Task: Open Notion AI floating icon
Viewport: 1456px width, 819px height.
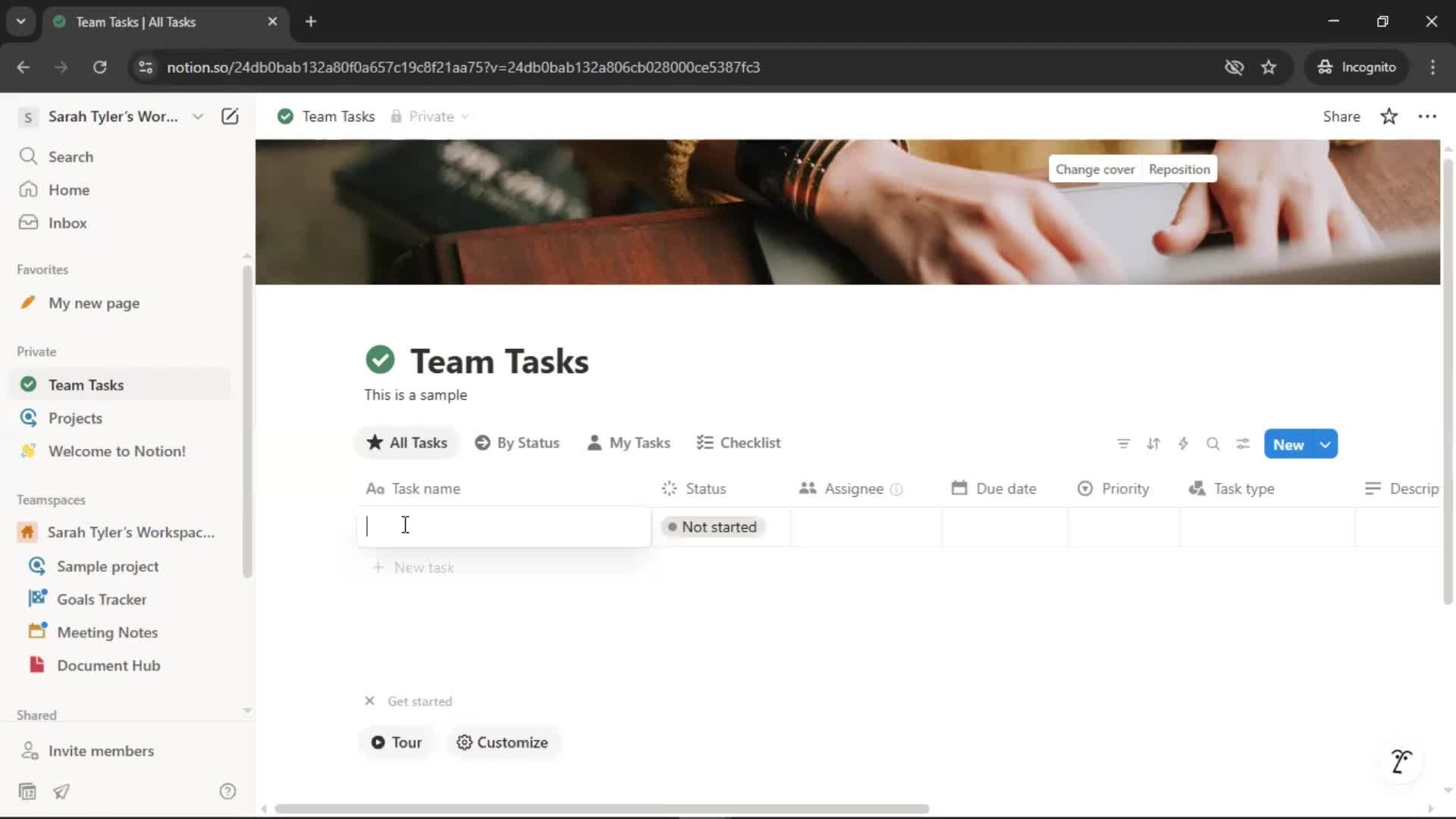Action: [x=1401, y=761]
